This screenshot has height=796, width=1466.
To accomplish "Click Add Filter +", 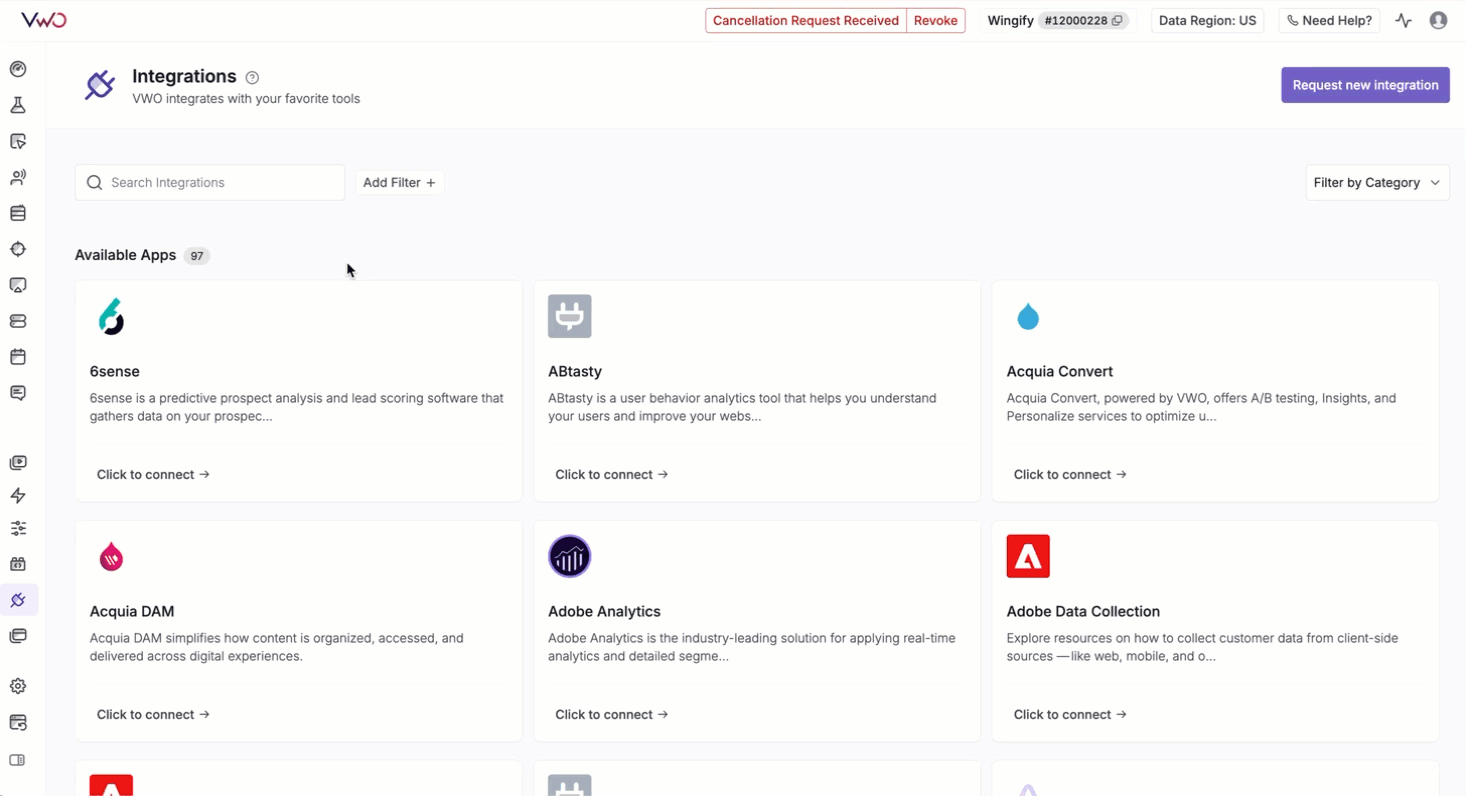I will (399, 183).
